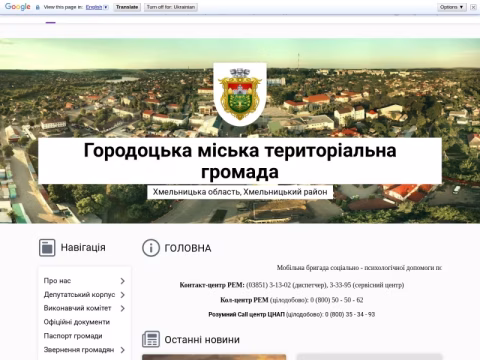Click the lock icon beside Google logo
Viewport: 480px width, 360px height.
click(38, 7)
